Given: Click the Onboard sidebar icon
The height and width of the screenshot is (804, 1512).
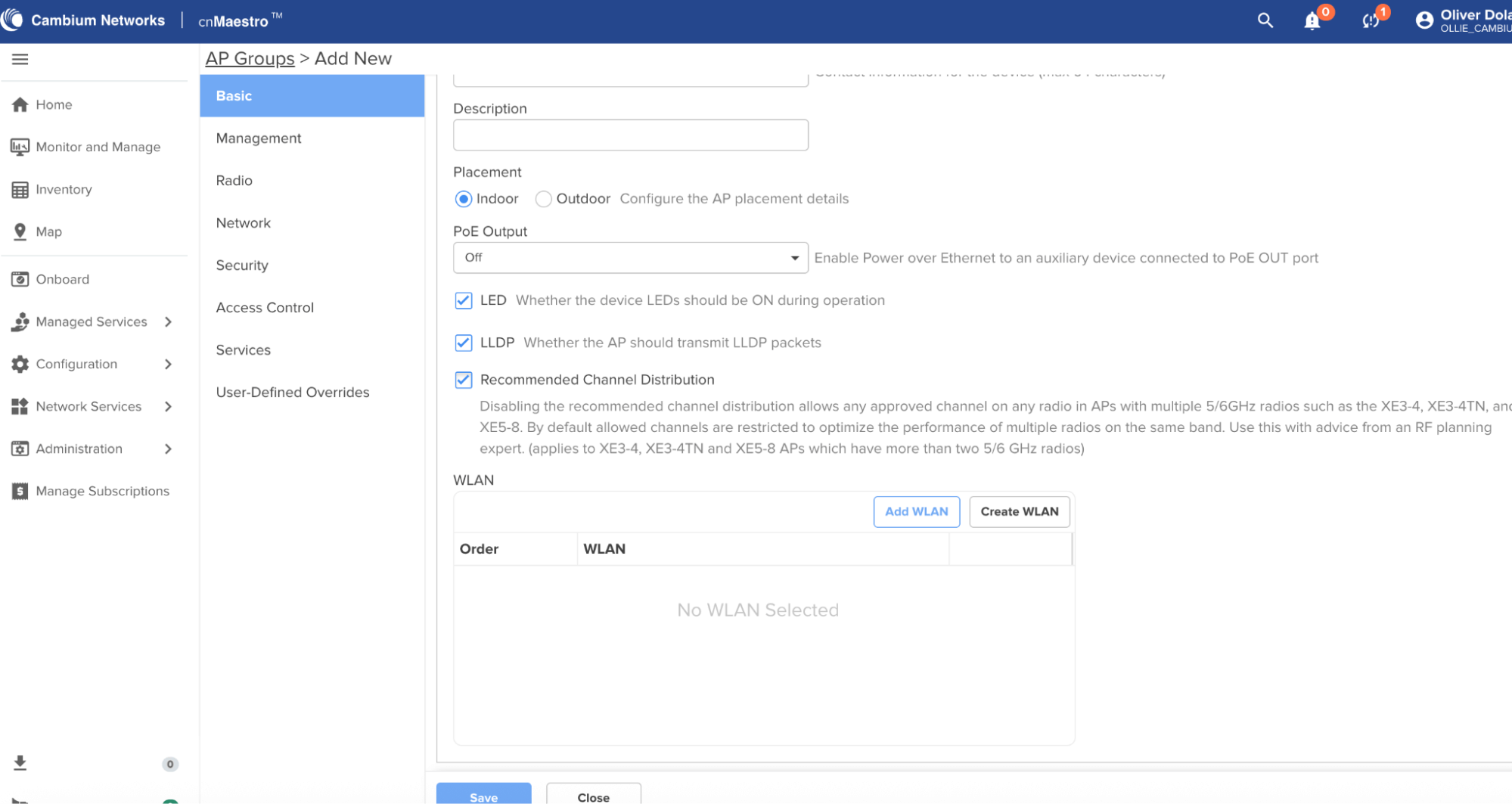Looking at the screenshot, I should [20, 279].
